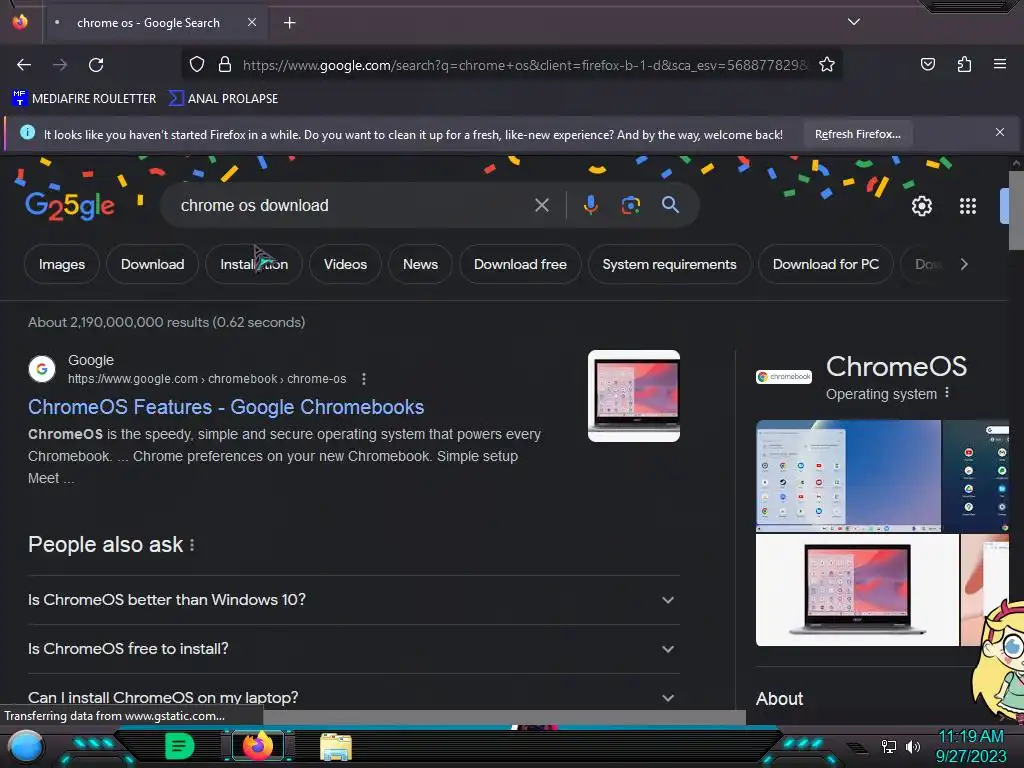Show more filter chips with right arrow
Screen dimensions: 1024x768
coord(964,264)
